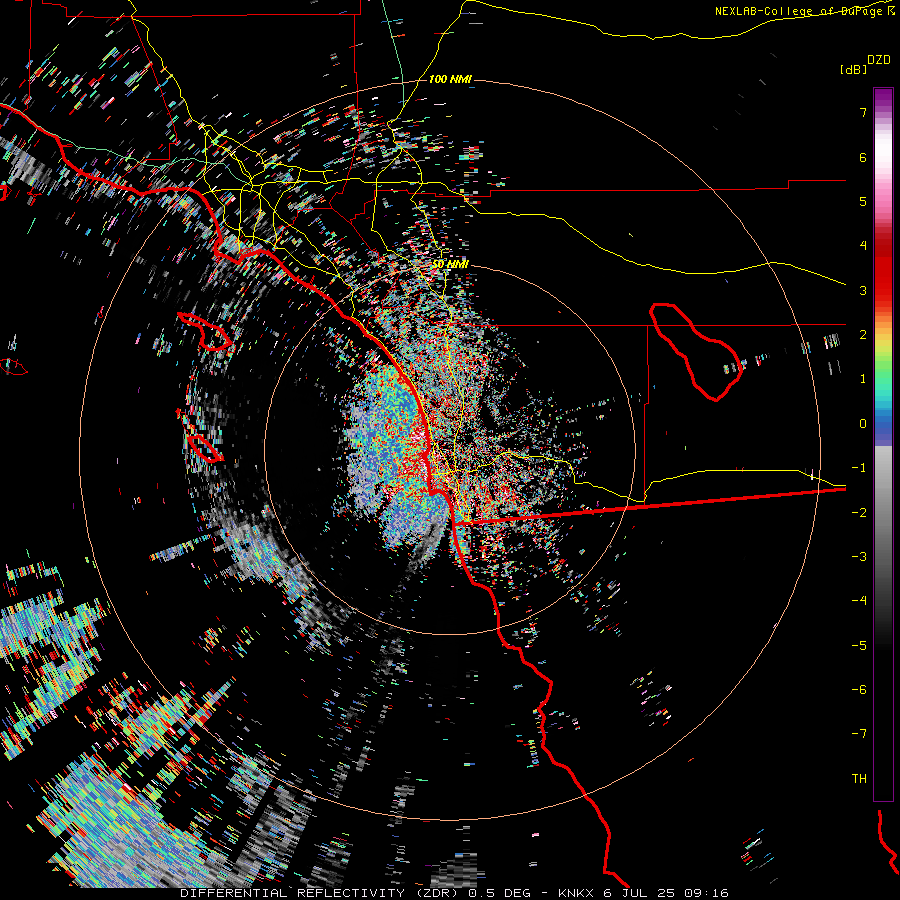Image resolution: width=900 pixels, height=900 pixels.
Task: Click the KNKX station identifier
Action: click(576, 893)
